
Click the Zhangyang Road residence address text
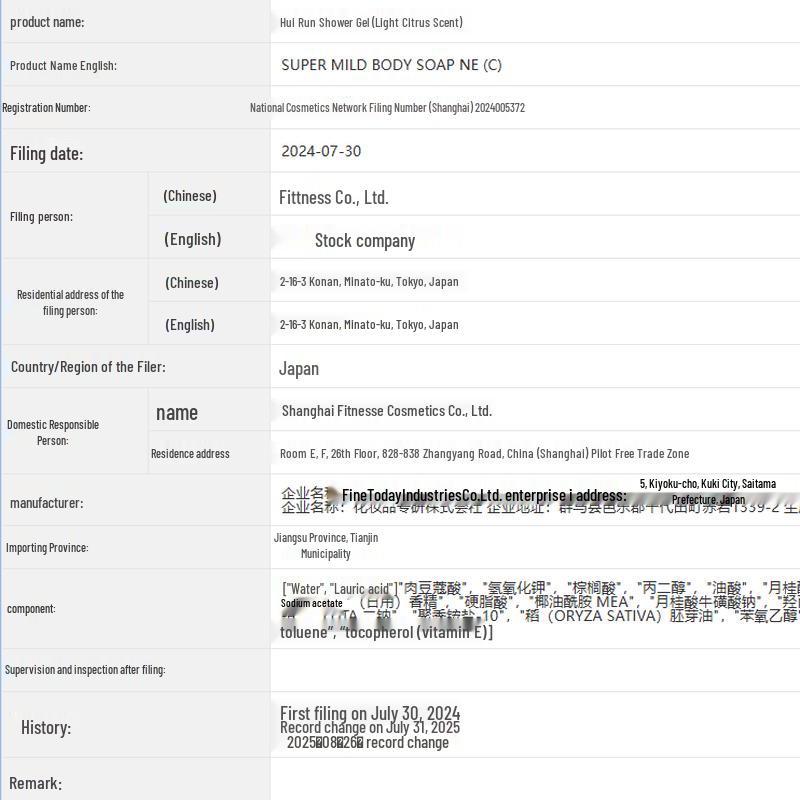click(484, 454)
